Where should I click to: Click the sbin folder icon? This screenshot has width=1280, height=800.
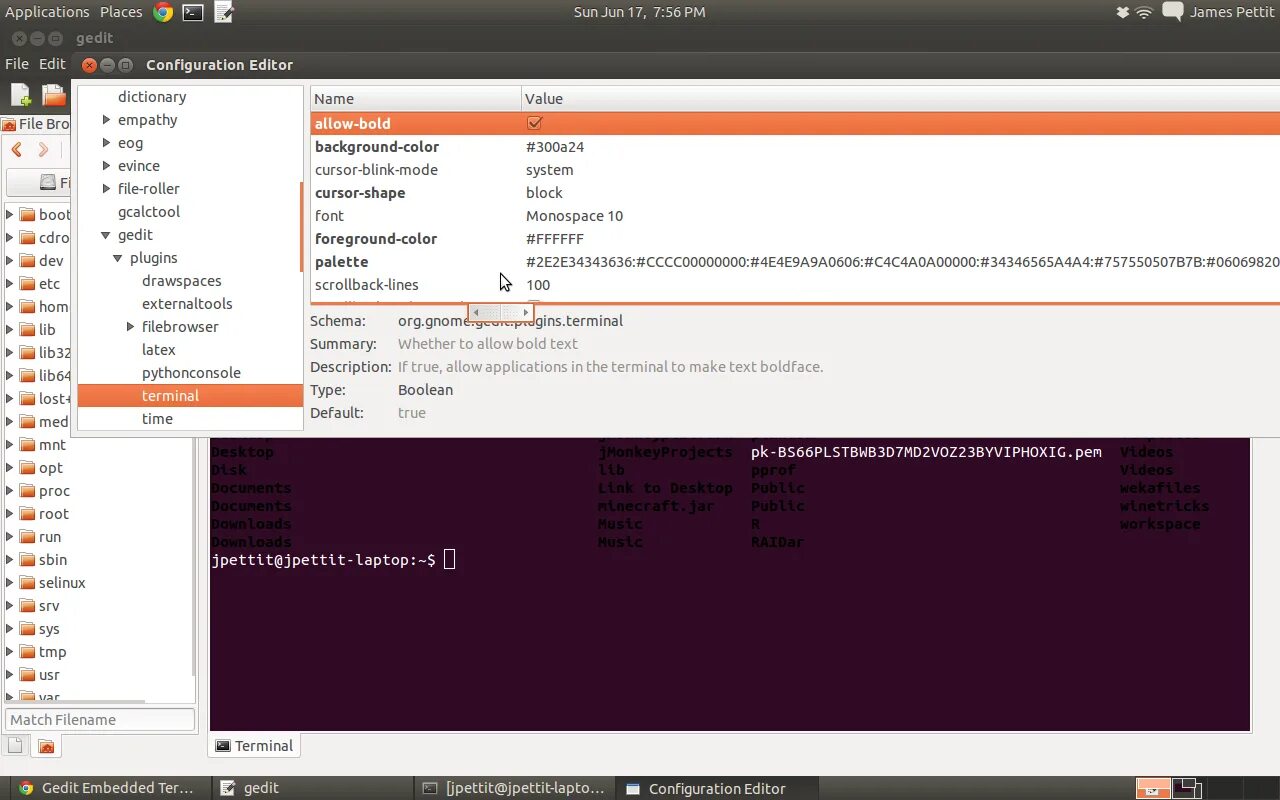[x=27, y=559]
